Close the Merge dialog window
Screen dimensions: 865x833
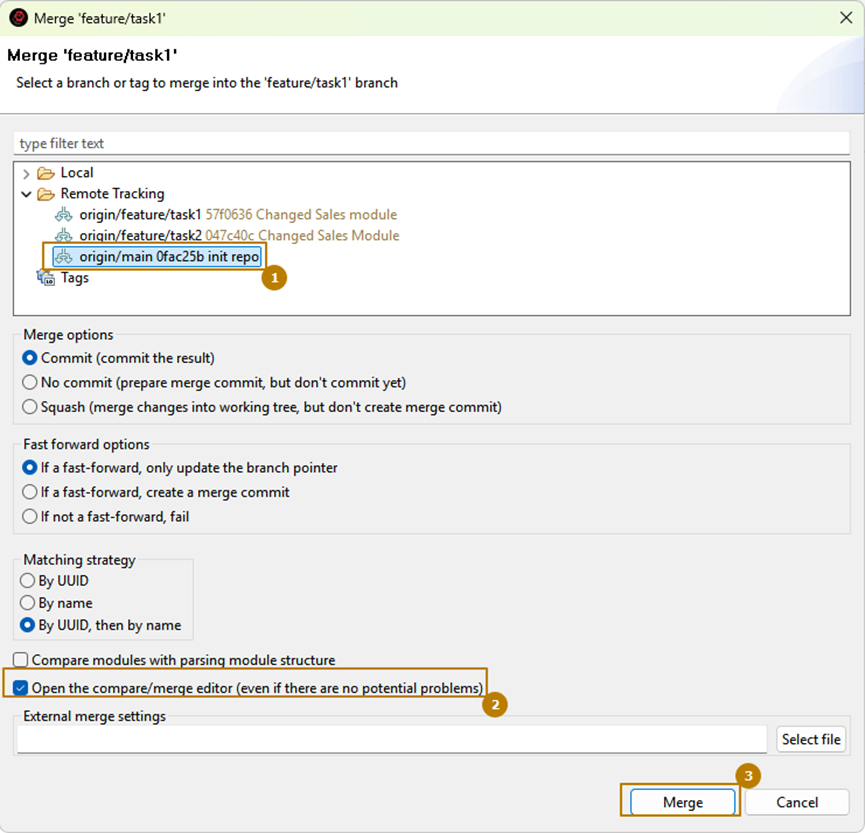click(845, 17)
